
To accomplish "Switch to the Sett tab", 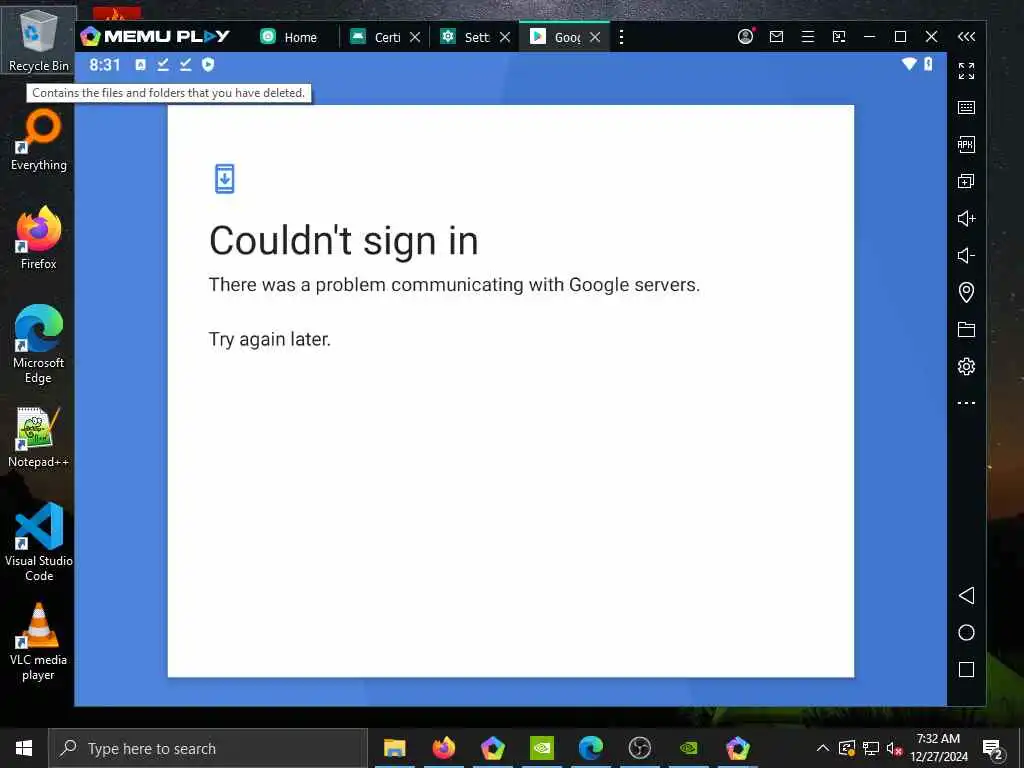I will tap(466, 37).
